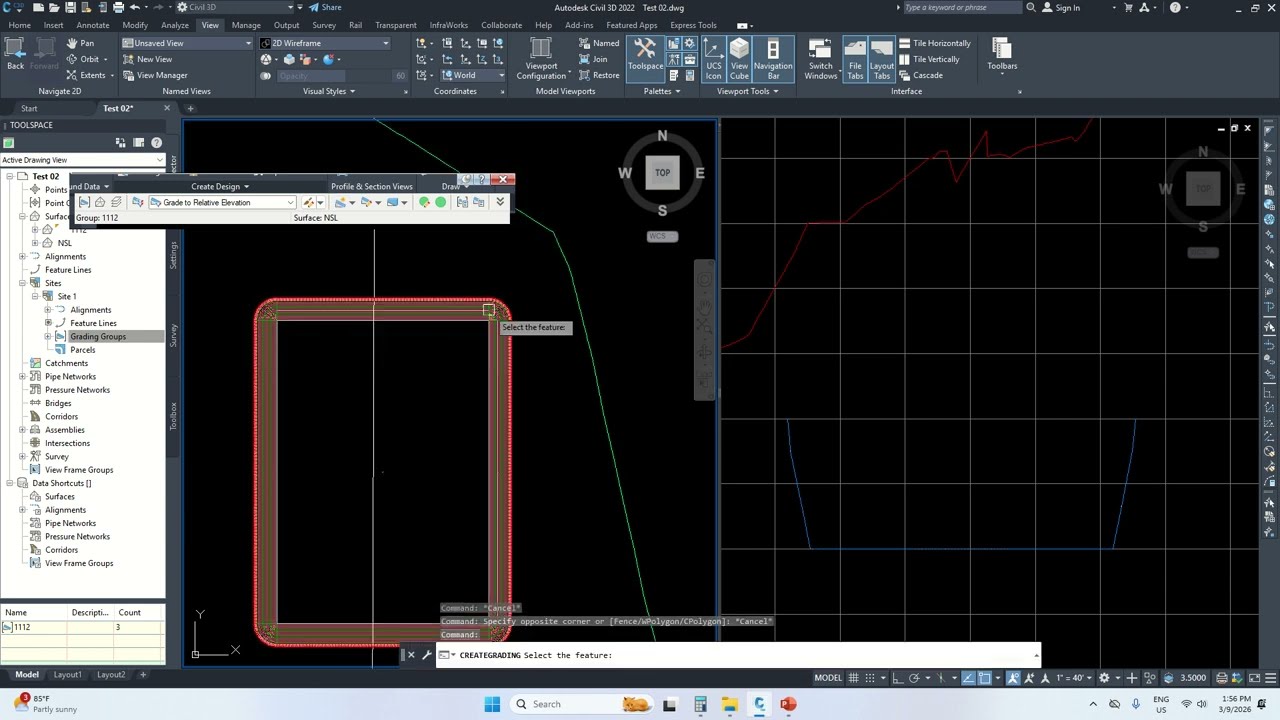Click Profile & Section Views panel

[371, 186]
